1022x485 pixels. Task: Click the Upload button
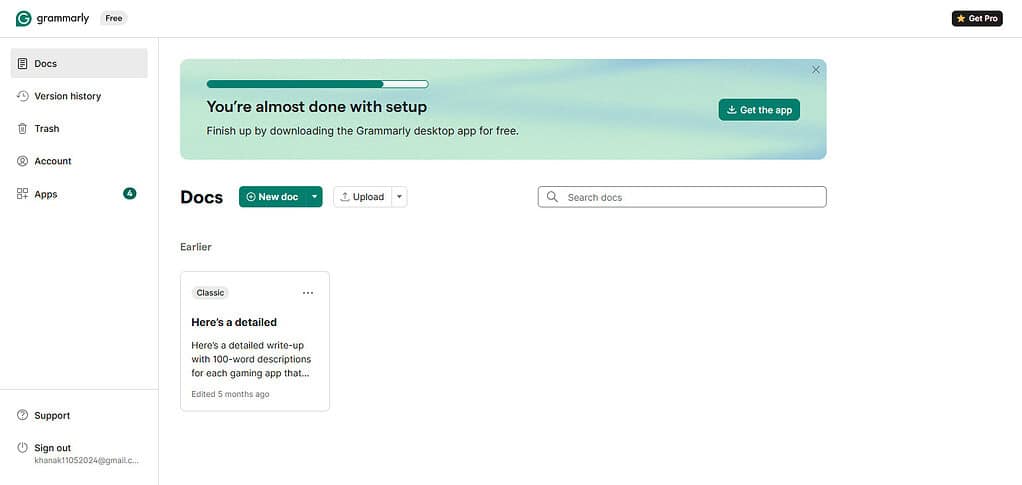pos(362,197)
